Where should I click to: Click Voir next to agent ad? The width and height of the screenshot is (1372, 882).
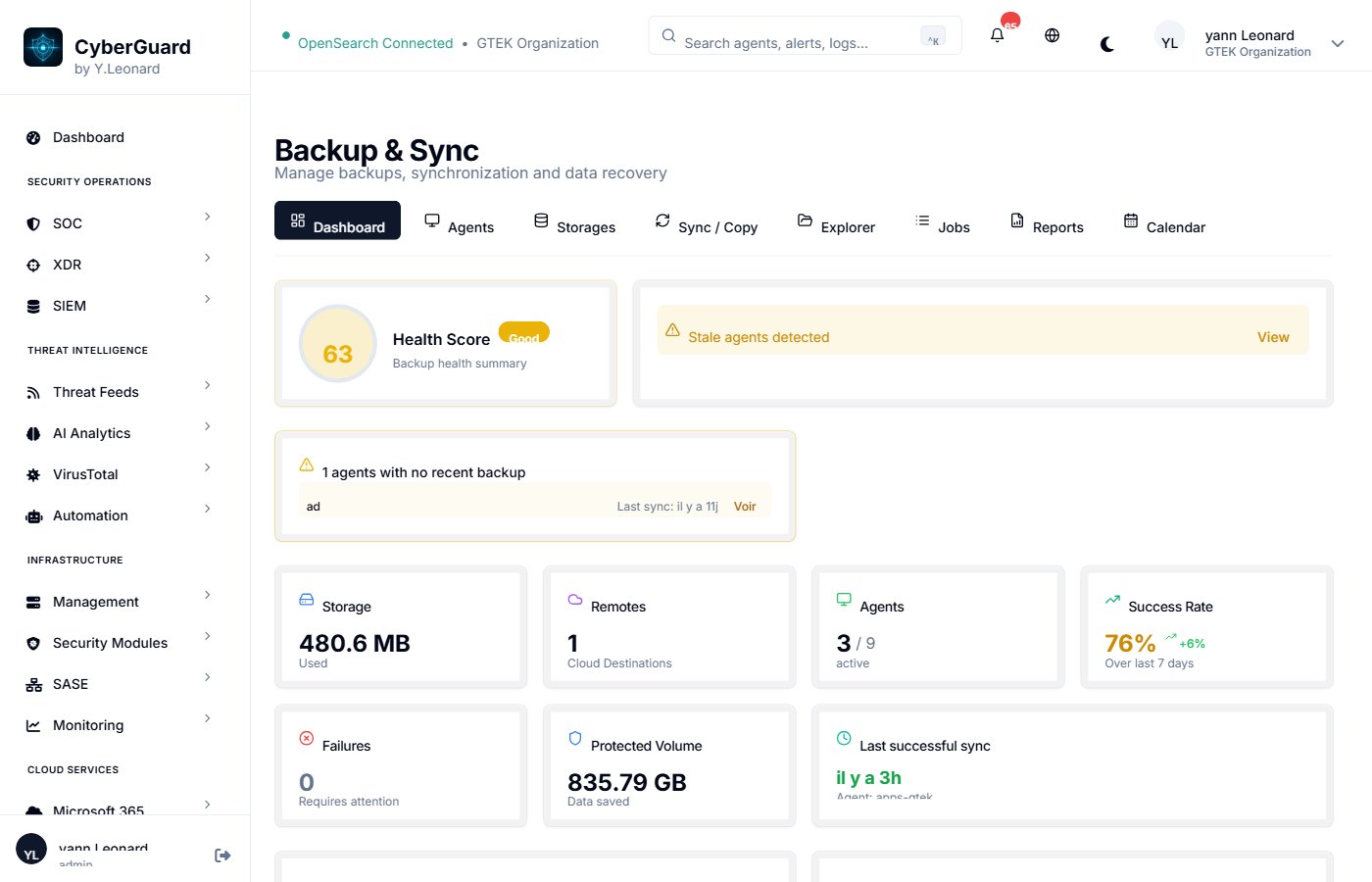point(745,507)
